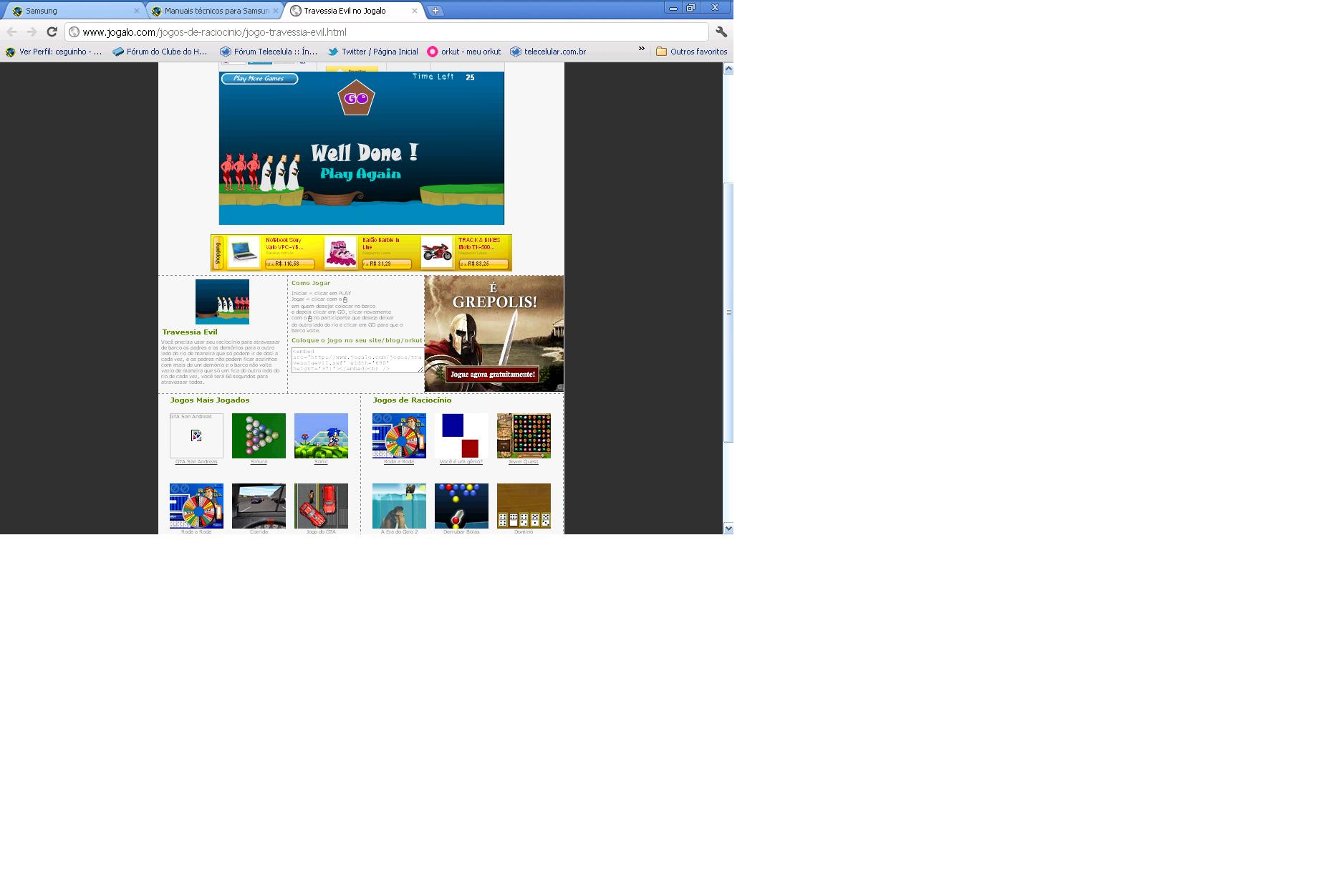Close the Travessia Evil no Jogalo tab
The image size is (1343, 896).
pyautogui.click(x=414, y=11)
